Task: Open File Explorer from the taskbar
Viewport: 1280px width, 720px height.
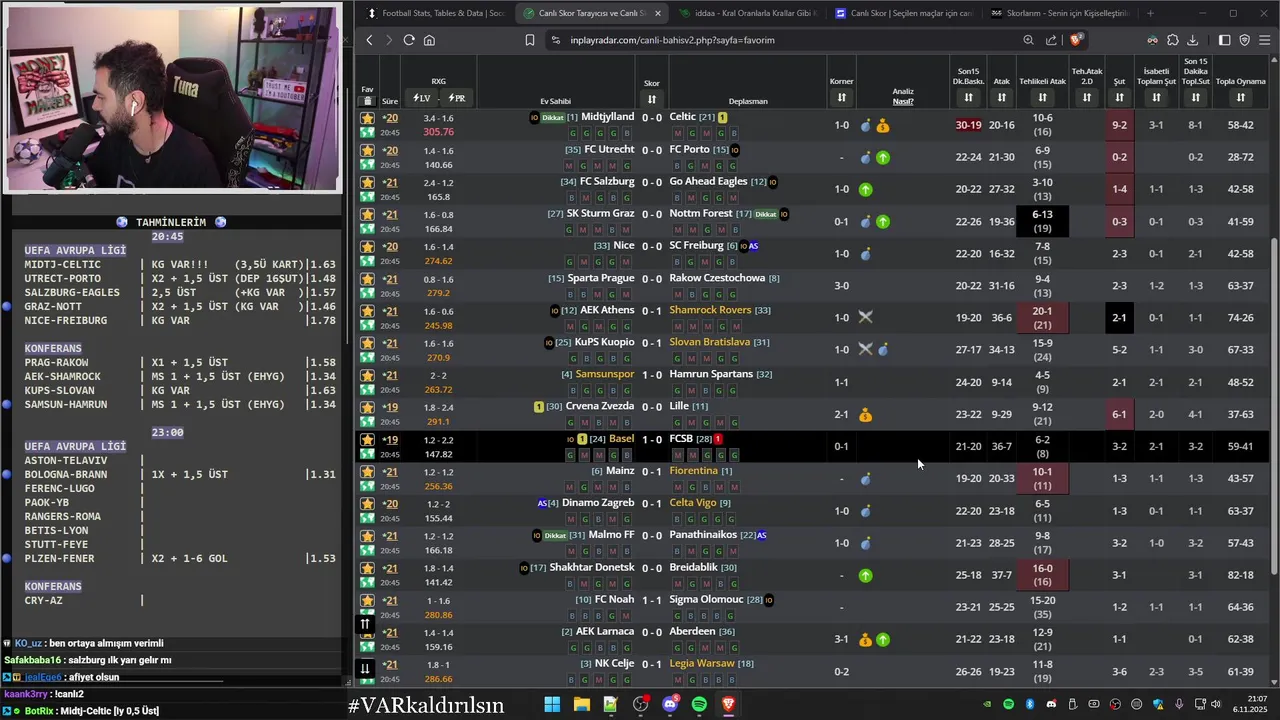Action: 582,705
